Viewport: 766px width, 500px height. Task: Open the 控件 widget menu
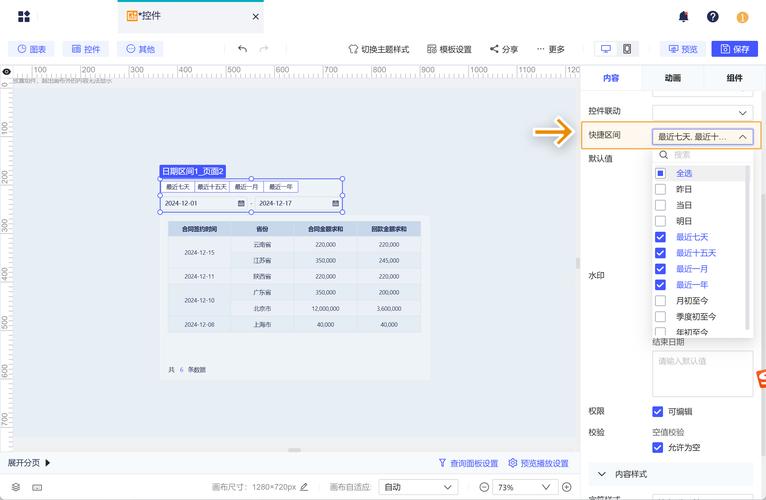click(86, 49)
